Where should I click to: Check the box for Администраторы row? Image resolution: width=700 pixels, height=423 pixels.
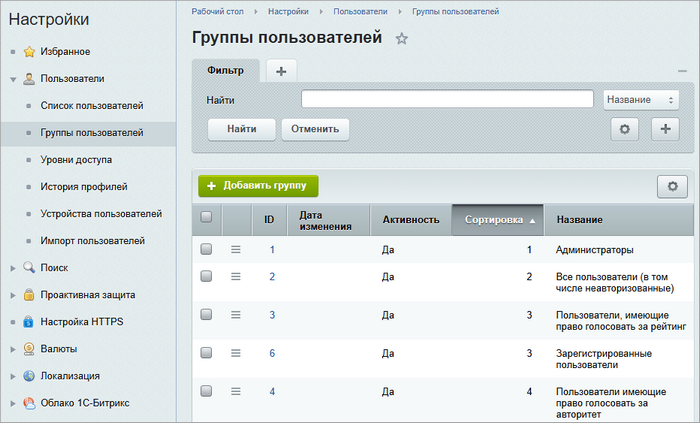coord(206,249)
